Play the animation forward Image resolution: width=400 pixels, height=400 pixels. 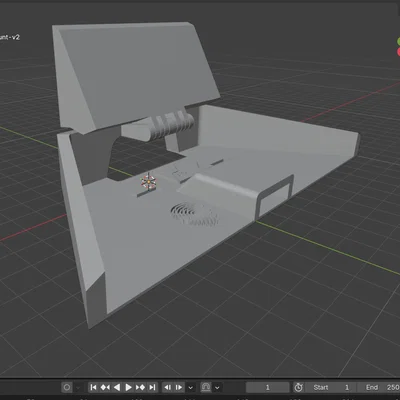point(128,387)
